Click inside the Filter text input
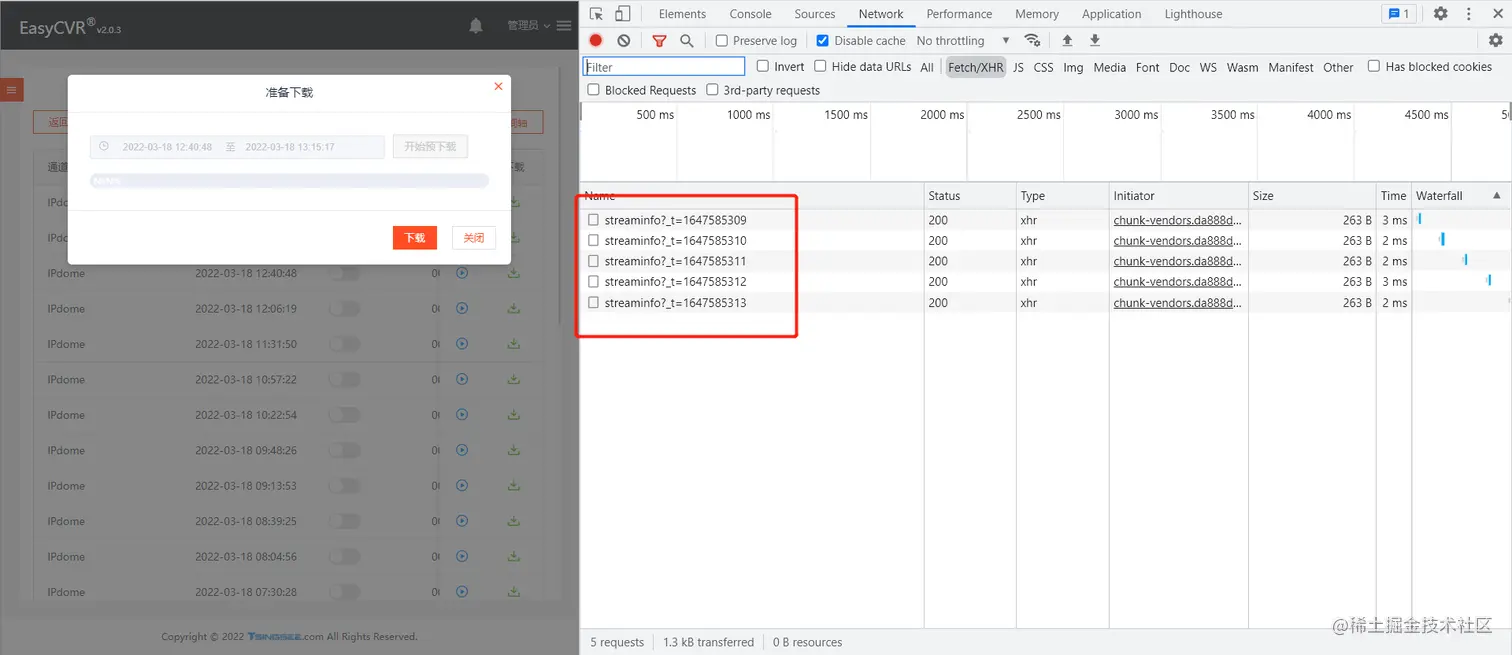1512x655 pixels. click(664, 67)
